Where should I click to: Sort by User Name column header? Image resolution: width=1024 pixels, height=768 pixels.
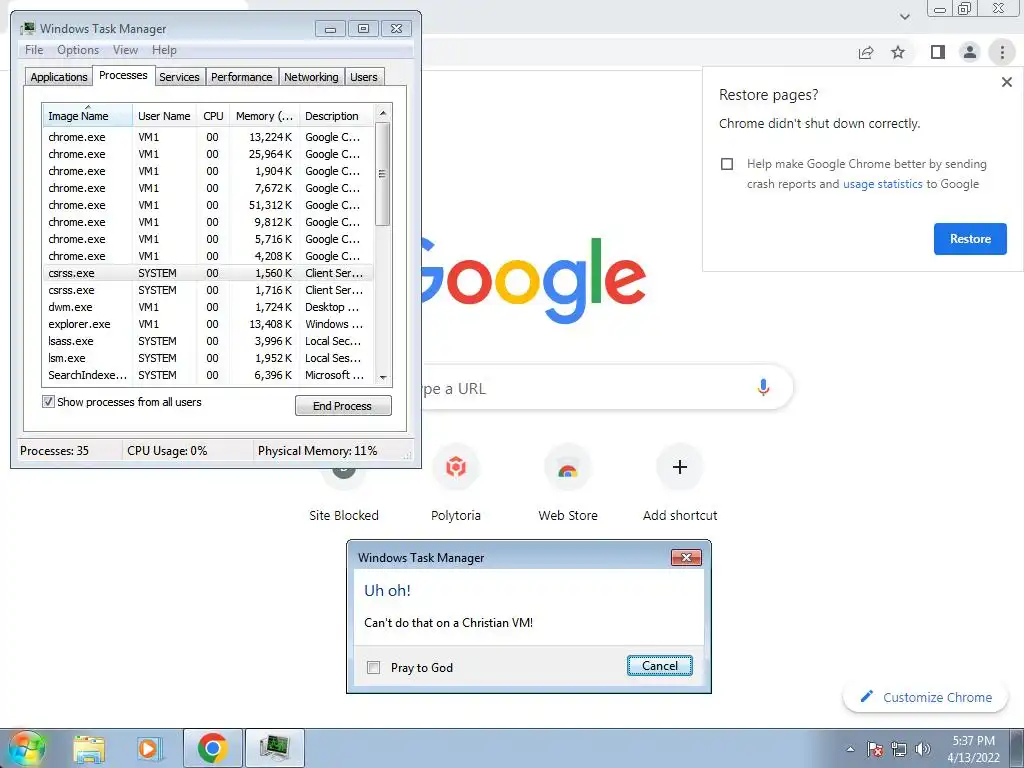[165, 116]
